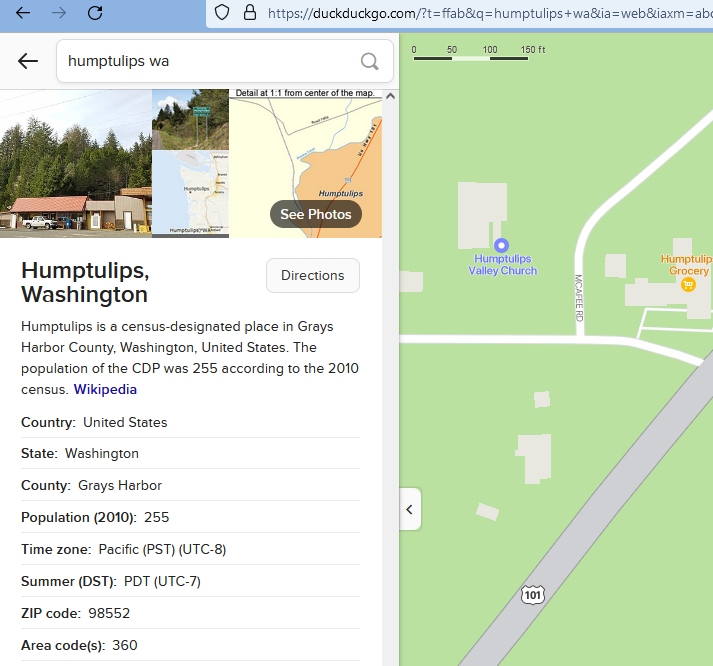Click the browser address bar URL

[480, 13]
